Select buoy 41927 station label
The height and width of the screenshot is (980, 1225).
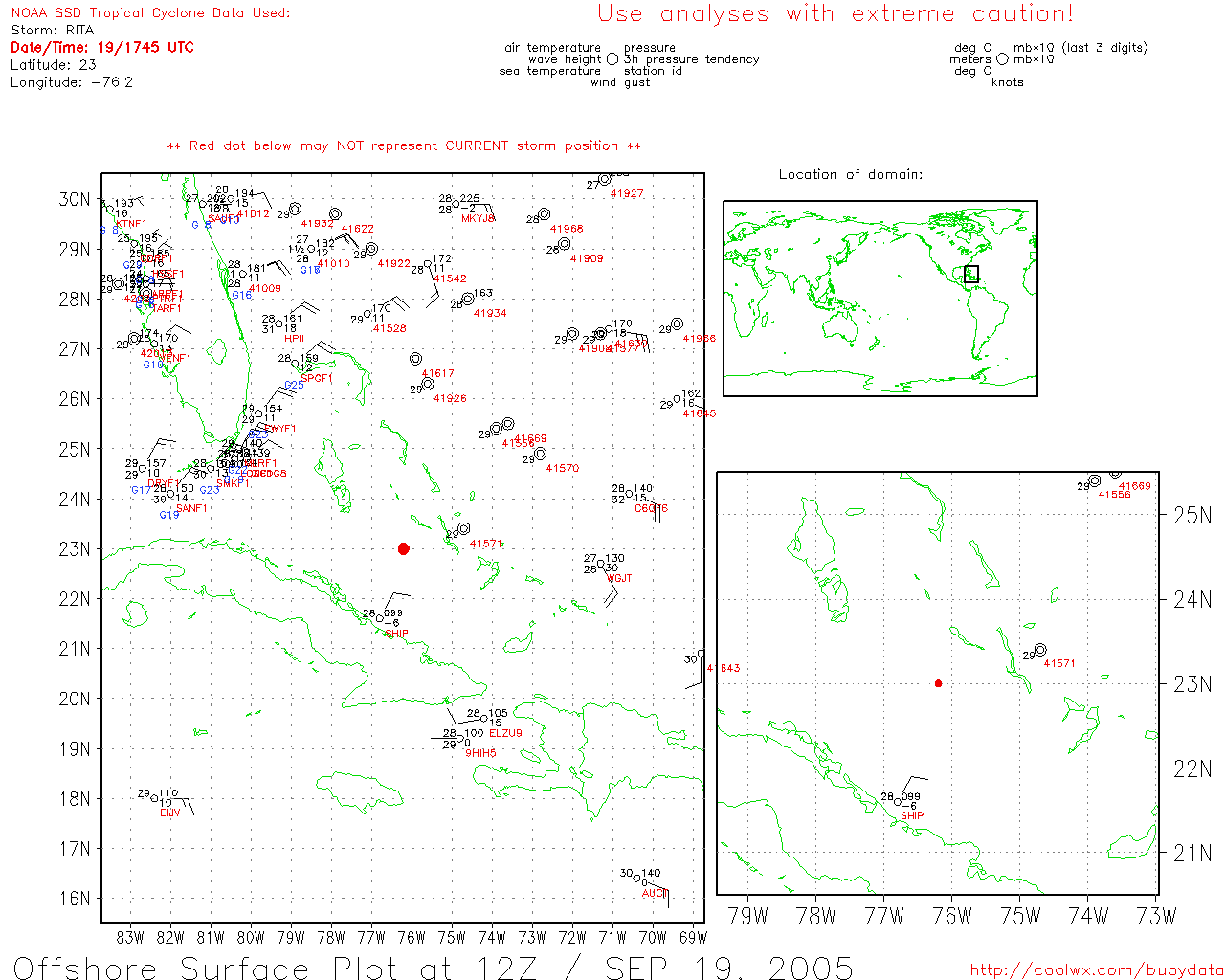point(627,193)
